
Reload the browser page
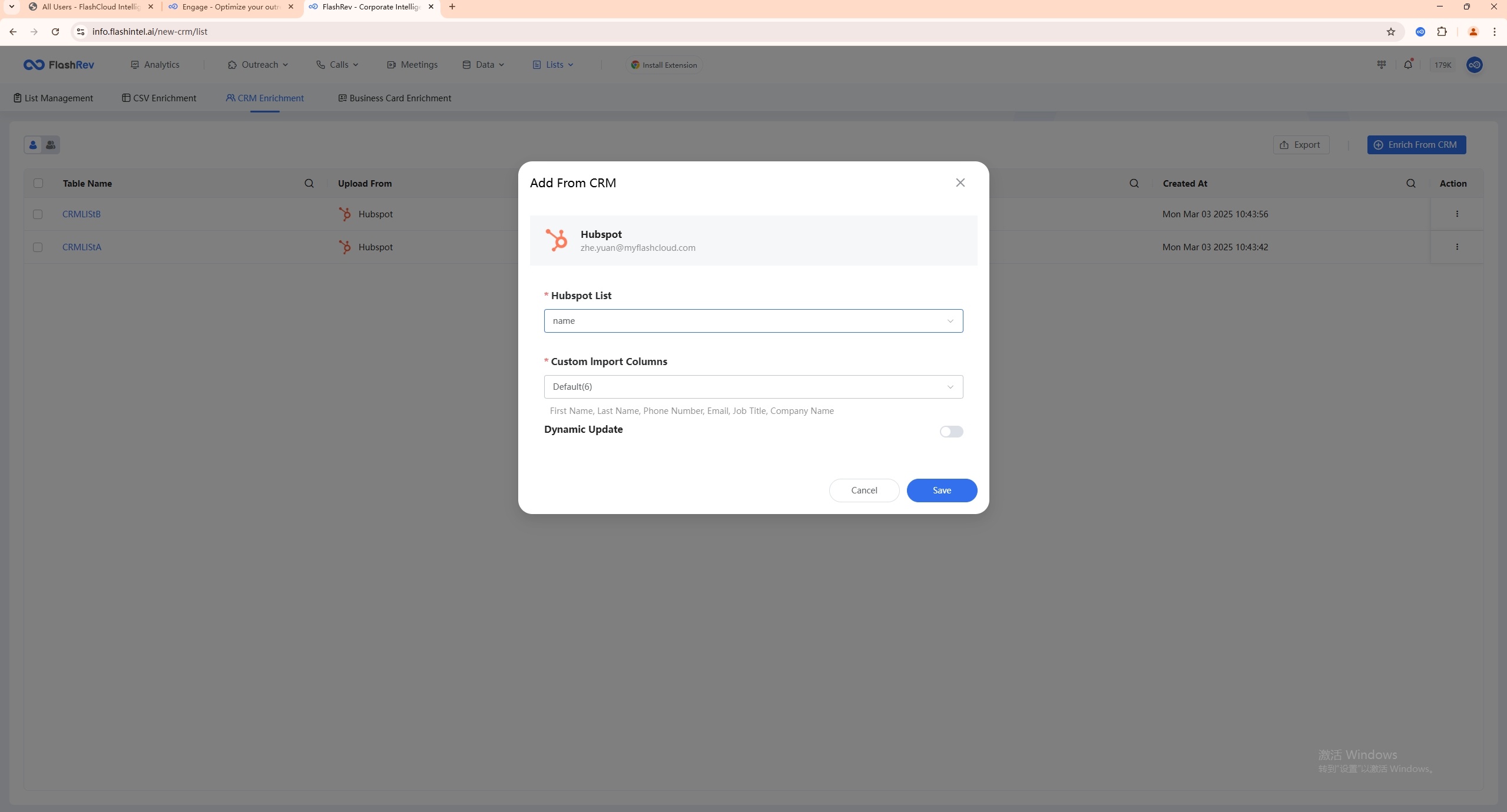click(55, 32)
